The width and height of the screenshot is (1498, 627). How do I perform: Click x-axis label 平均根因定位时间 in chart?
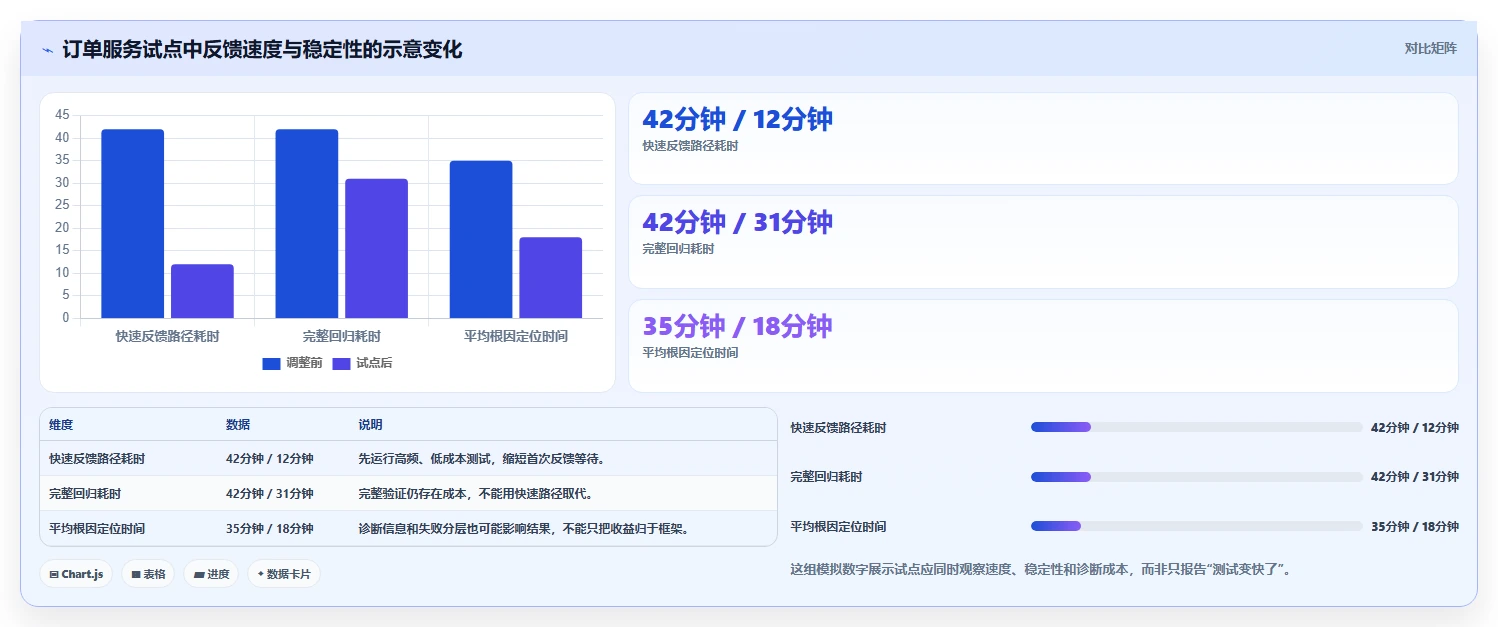[516, 336]
